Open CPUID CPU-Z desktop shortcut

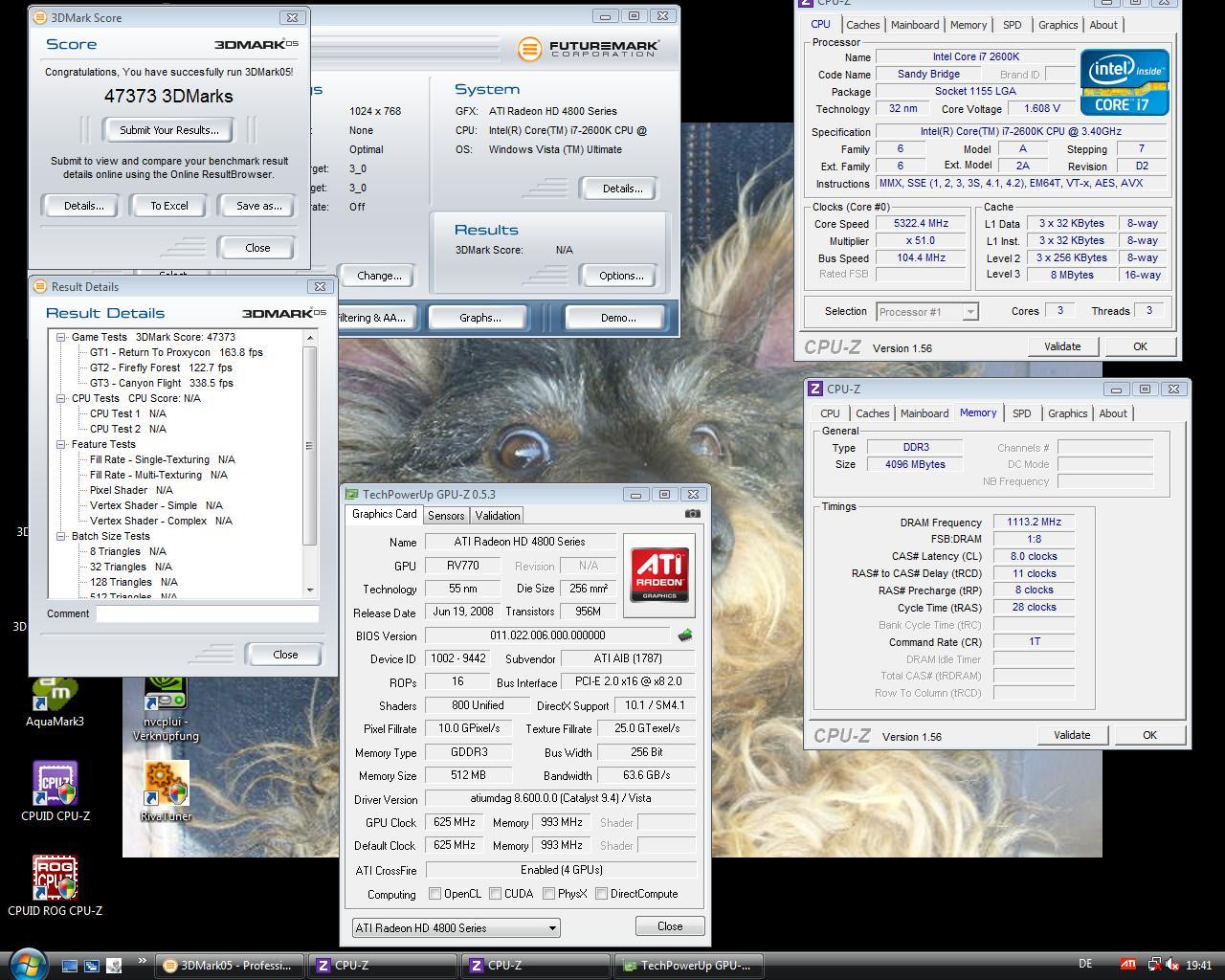click(55, 792)
